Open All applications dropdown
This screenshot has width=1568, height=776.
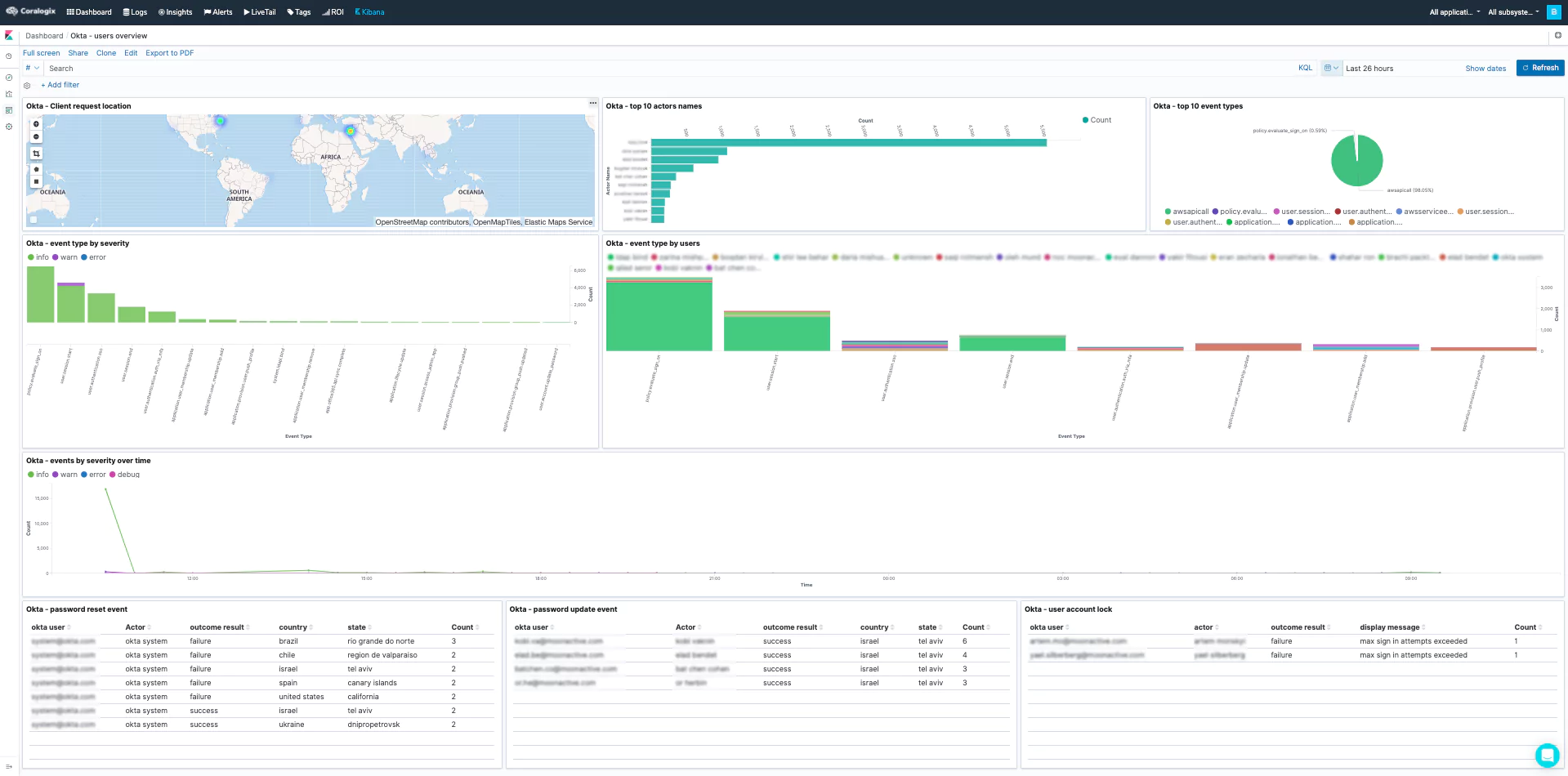pyautogui.click(x=1454, y=12)
